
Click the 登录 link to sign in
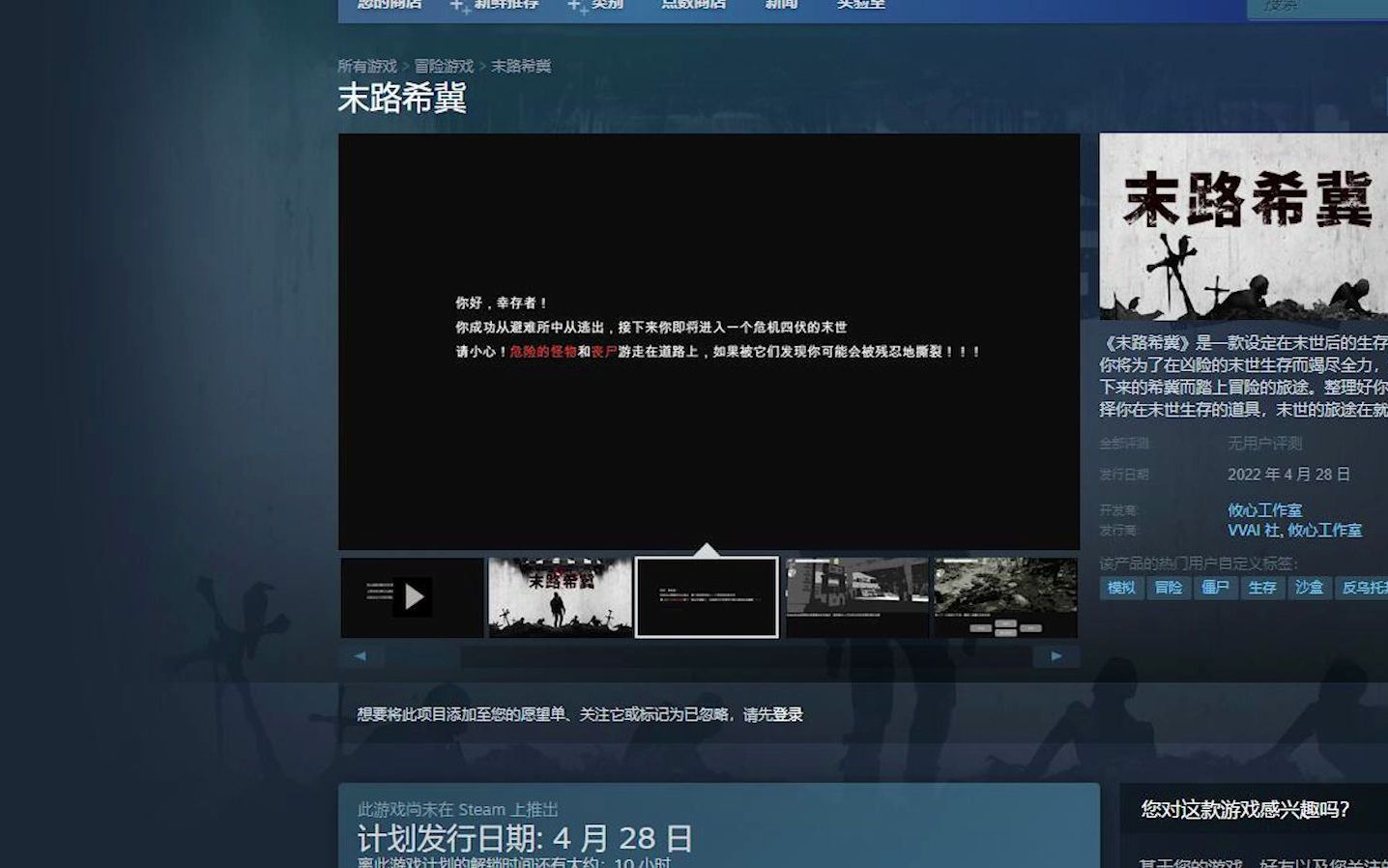787,715
